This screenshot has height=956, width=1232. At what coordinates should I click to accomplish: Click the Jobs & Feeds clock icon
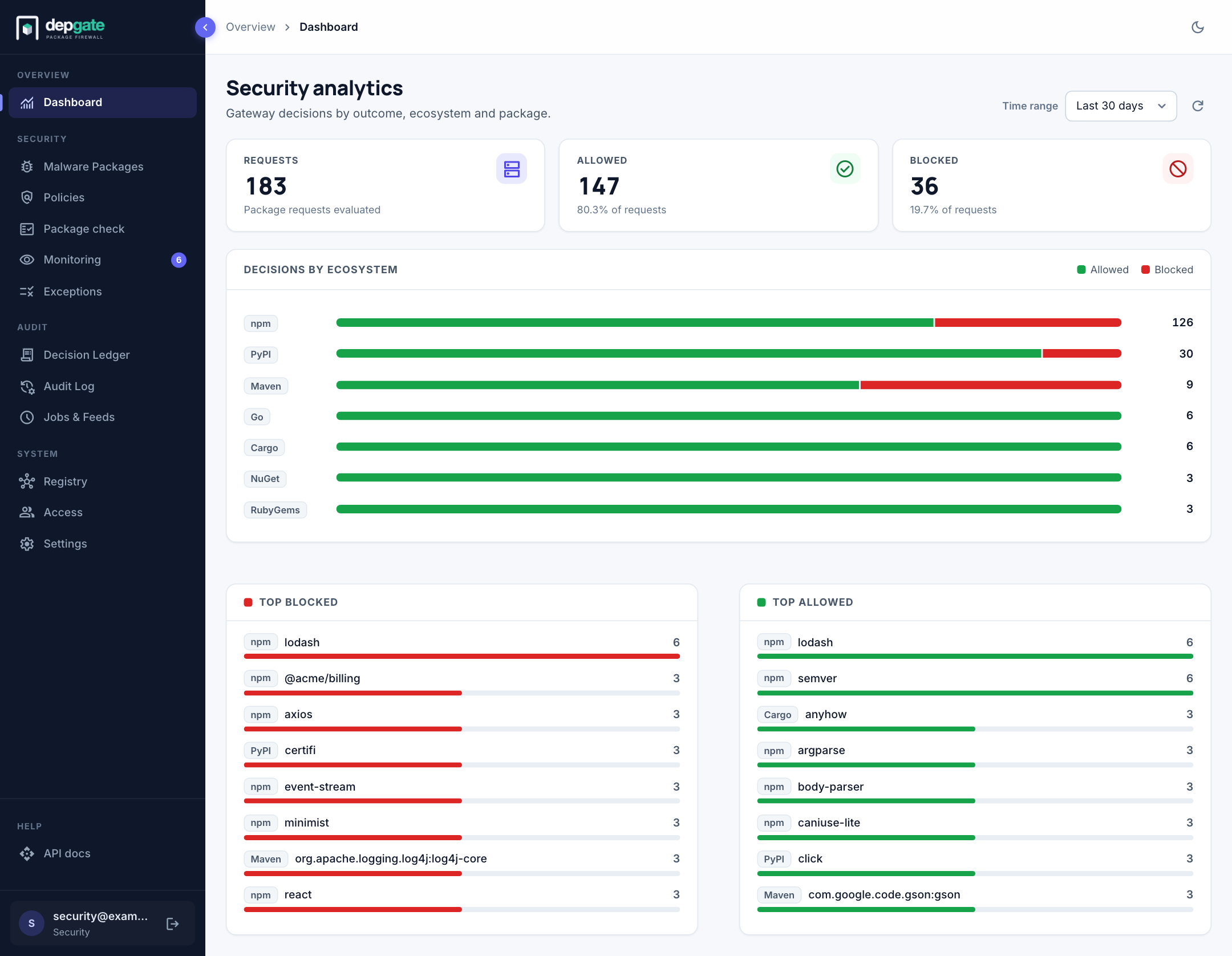coord(27,417)
